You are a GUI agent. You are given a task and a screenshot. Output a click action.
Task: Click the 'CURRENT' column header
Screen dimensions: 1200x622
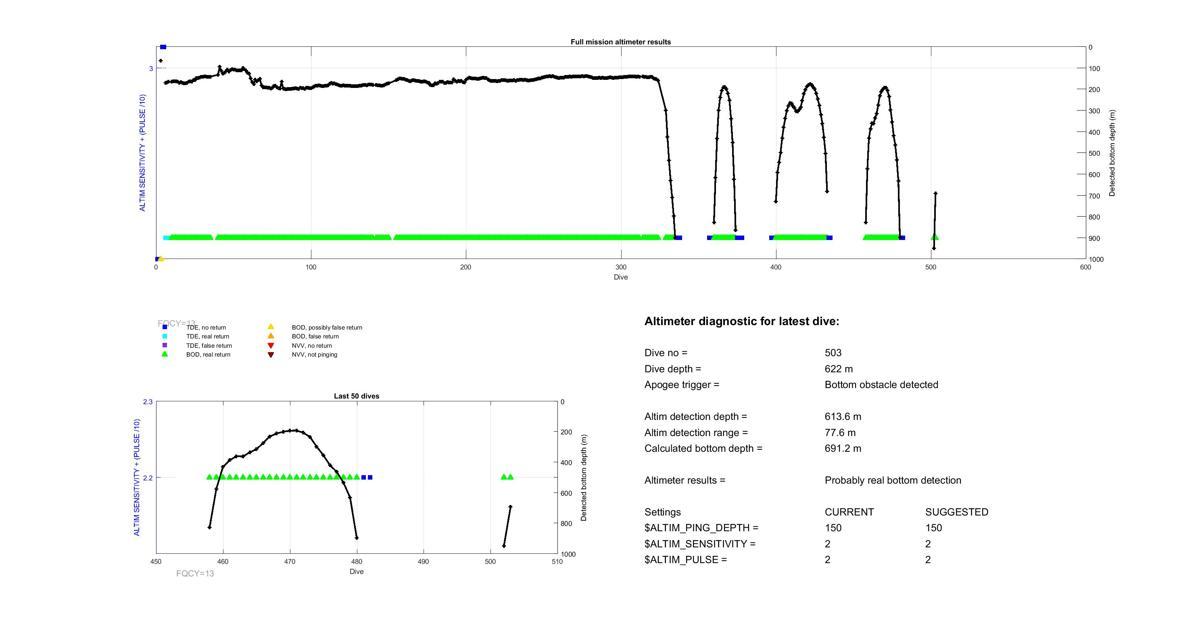[849, 512]
